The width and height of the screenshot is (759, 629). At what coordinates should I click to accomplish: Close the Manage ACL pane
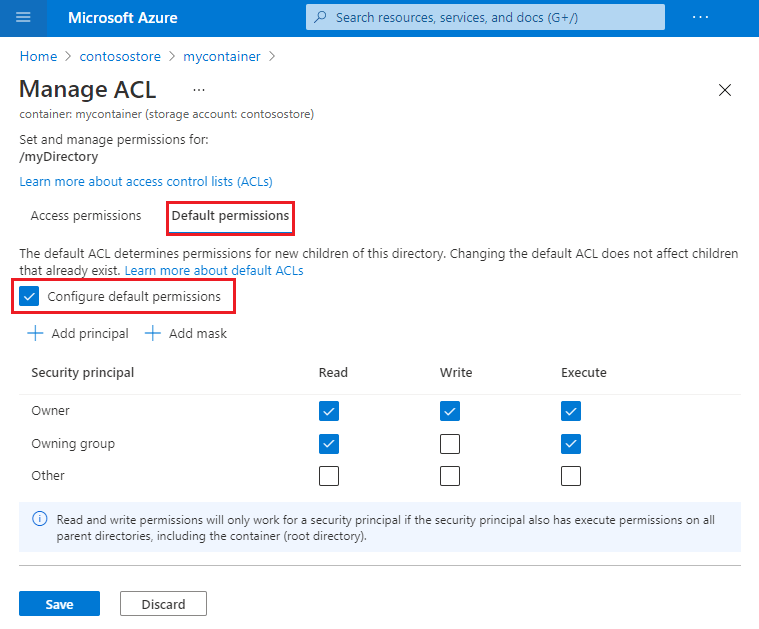click(x=725, y=90)
